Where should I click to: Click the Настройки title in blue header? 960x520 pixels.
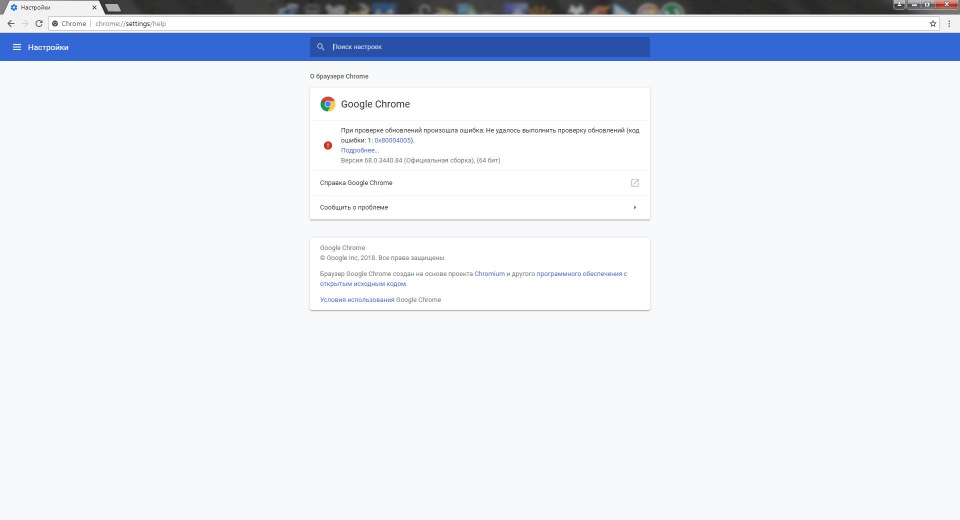pos(48,47)
